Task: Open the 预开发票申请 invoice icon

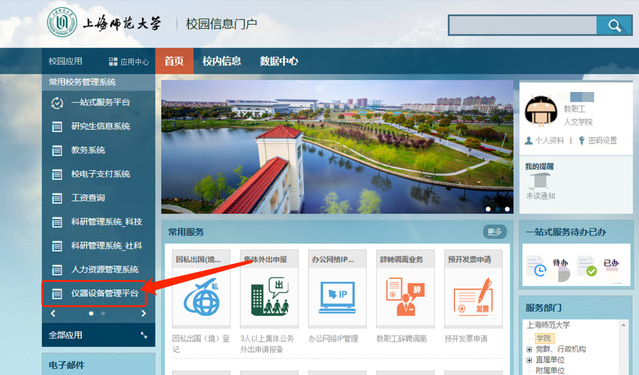Action: click(473, 296)
